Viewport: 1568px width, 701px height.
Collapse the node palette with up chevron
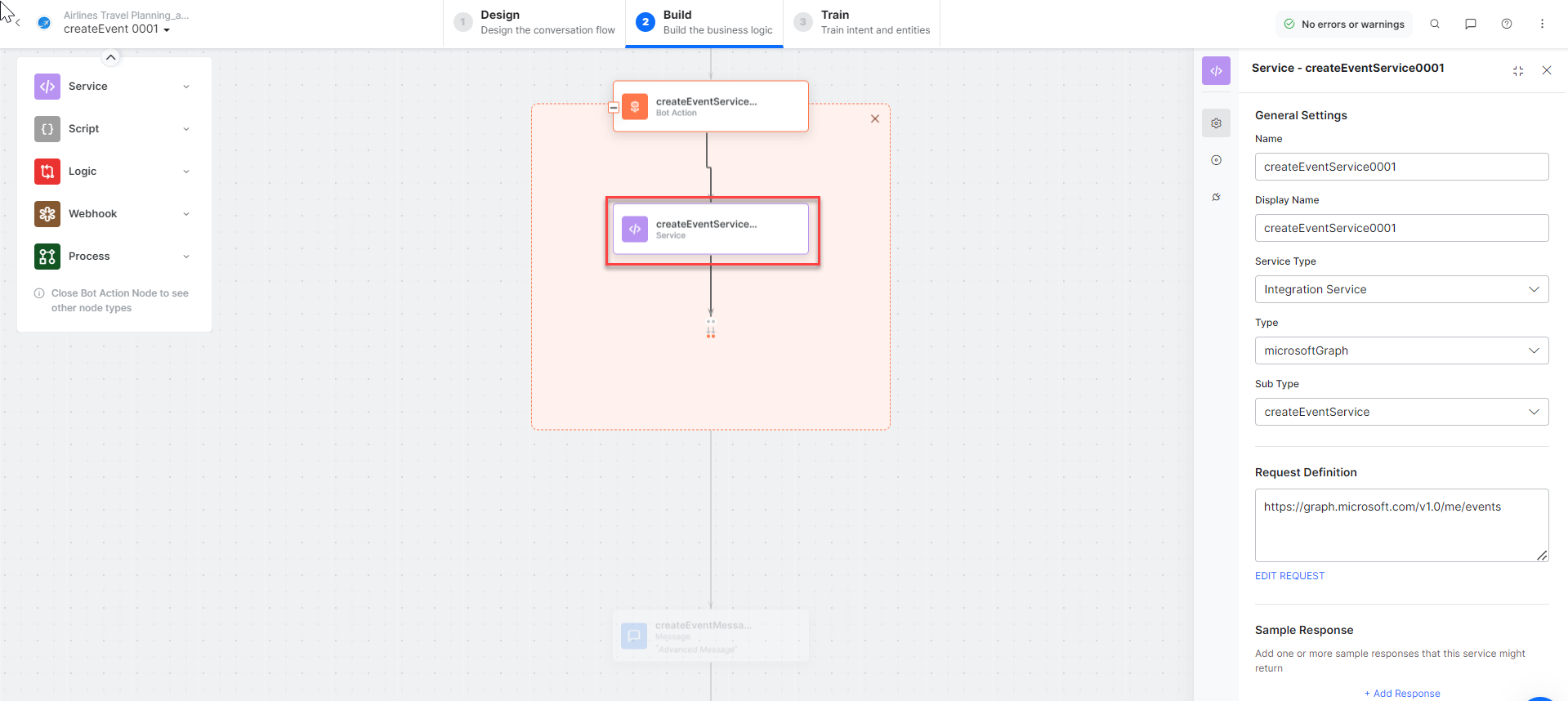111,57
